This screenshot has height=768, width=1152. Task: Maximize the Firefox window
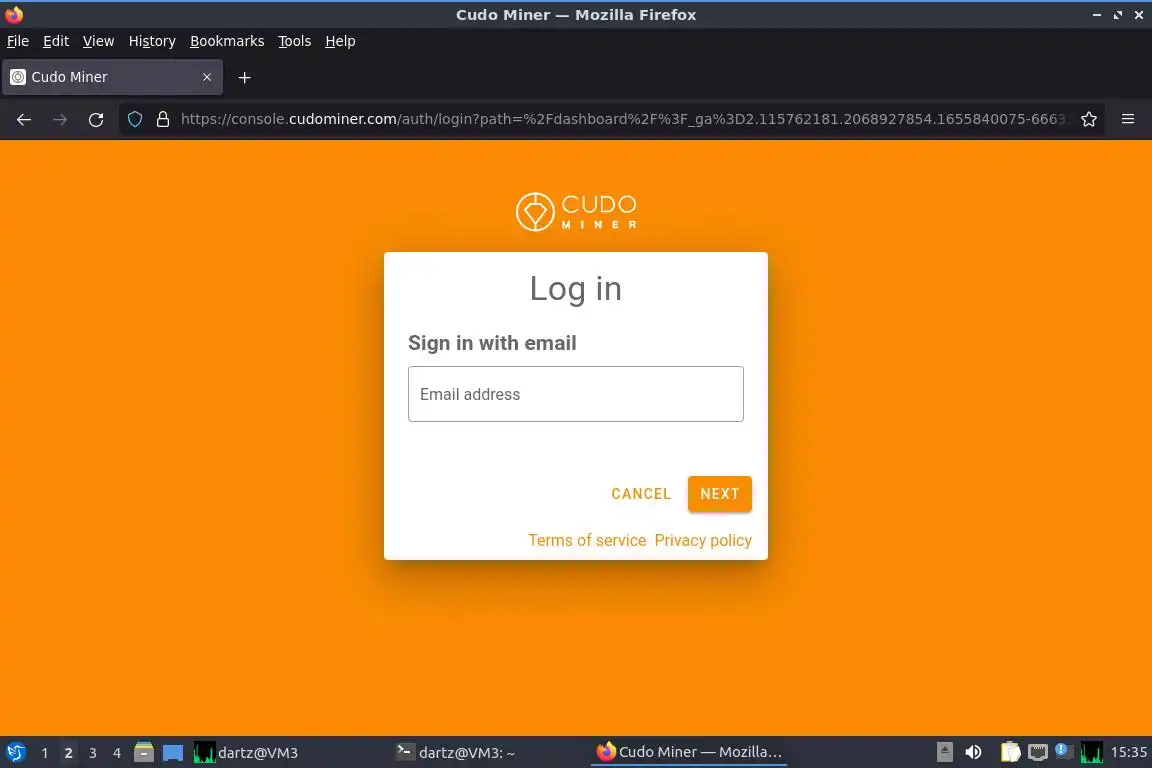pos(1117,15)
